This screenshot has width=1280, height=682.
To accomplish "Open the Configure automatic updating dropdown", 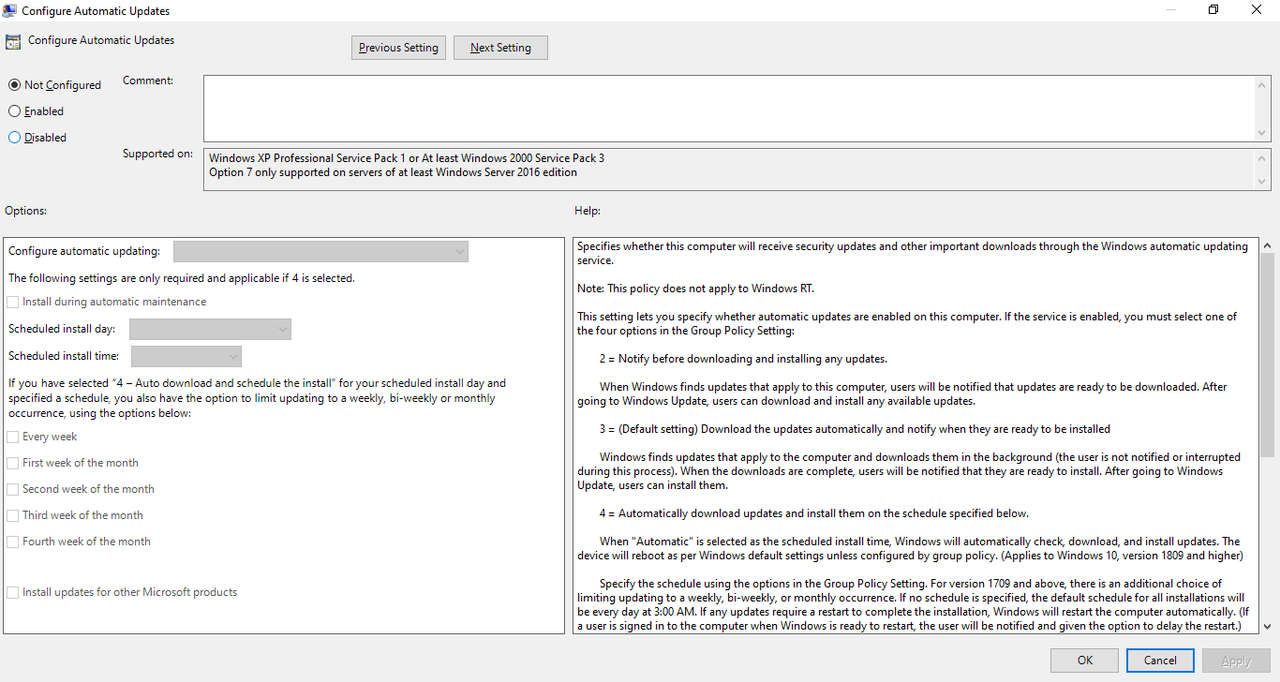I will [321, 252].
